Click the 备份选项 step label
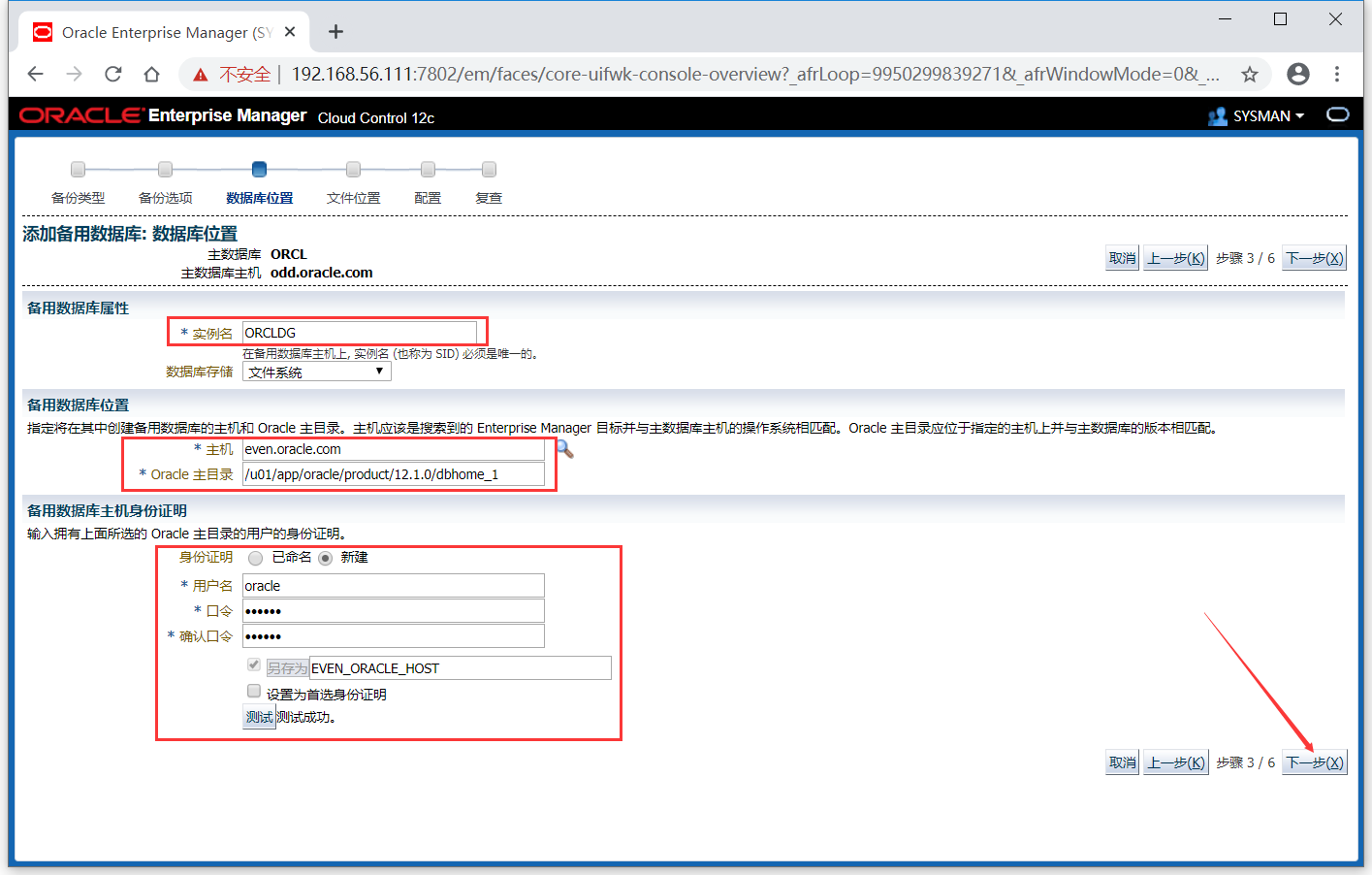 pyautogui.click(x=166, y=198)
